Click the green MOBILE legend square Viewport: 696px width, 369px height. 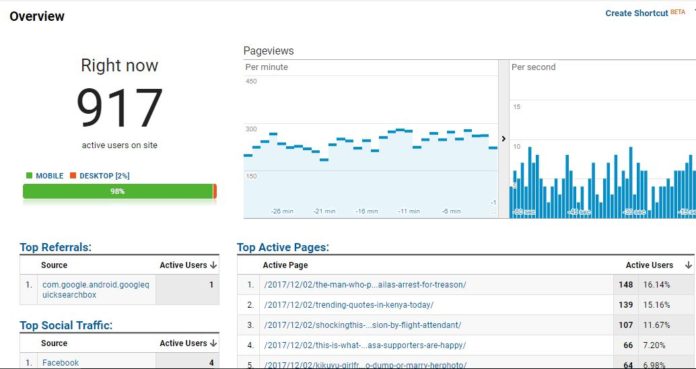point(29,175)
